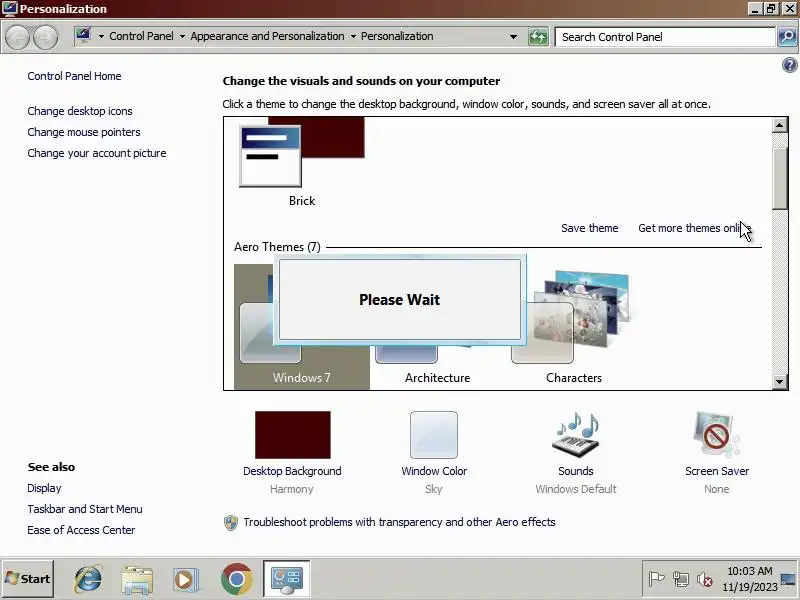Click the green Refresh button
The height and width of the screenshot is (600, 800).
point(538,37)
